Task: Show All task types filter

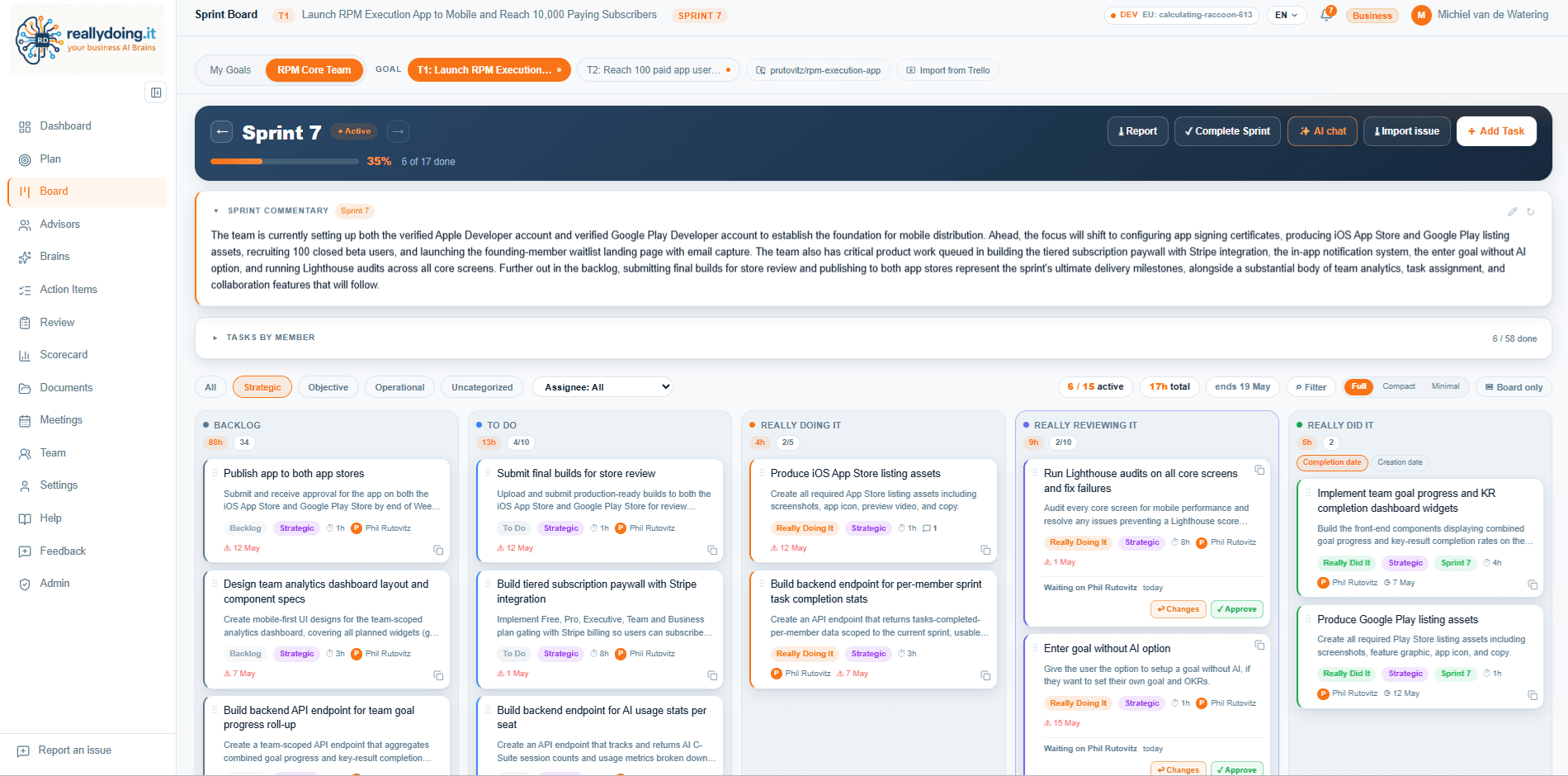Action: [210, 387]
